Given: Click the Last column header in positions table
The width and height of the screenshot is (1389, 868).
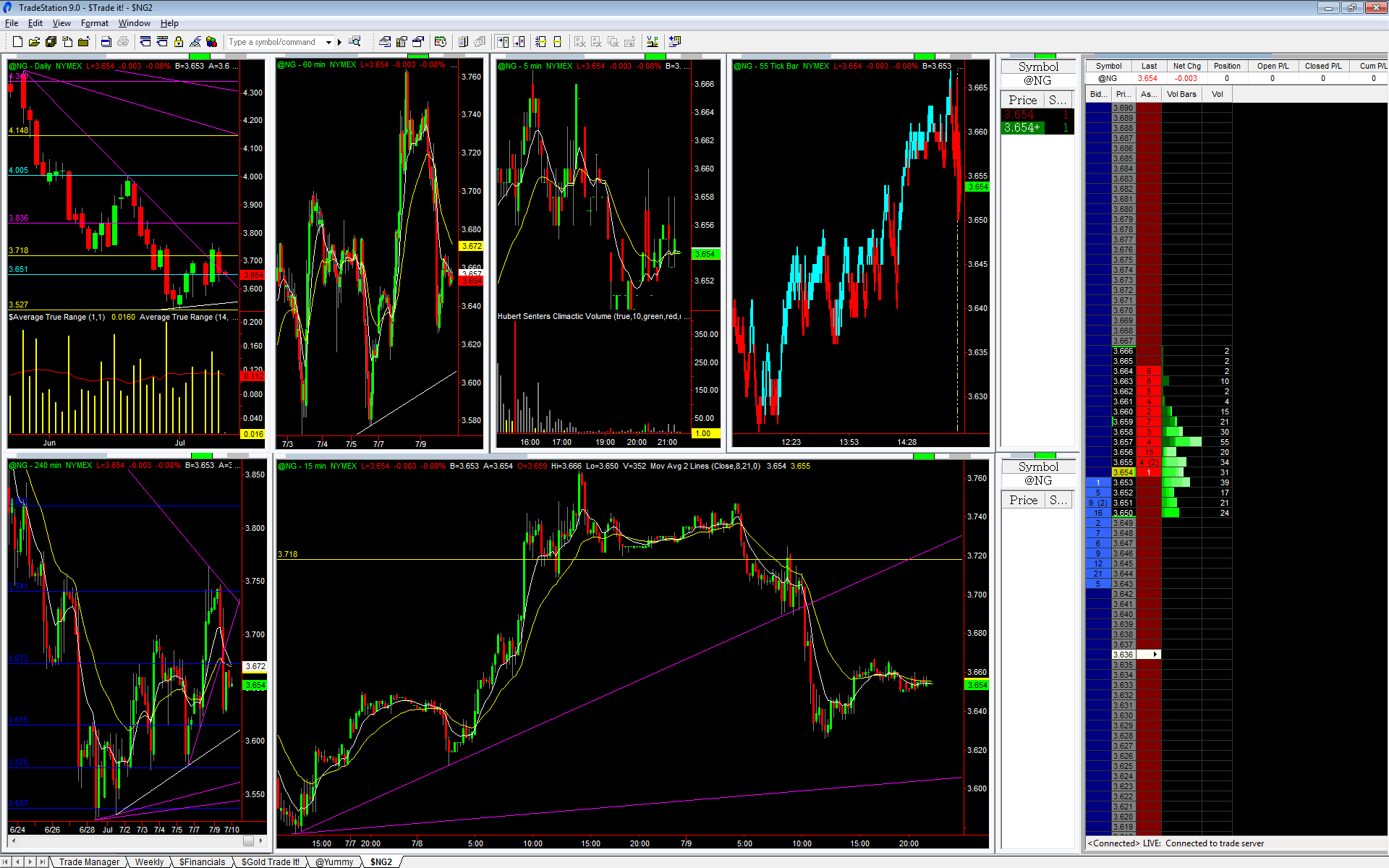Looking at the screenshot, I should pos(1149,66).
